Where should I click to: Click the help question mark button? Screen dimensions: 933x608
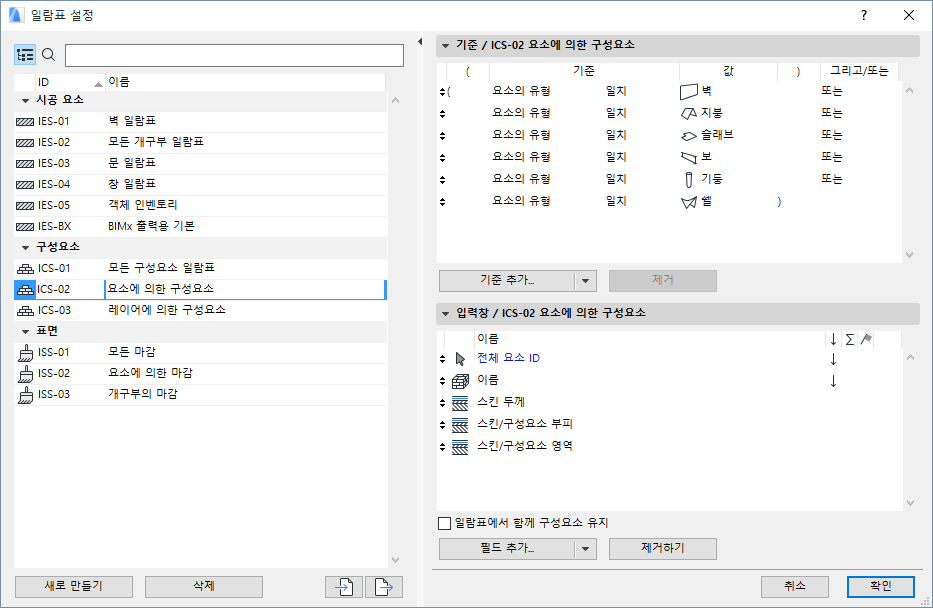click(x=864, y=15)
